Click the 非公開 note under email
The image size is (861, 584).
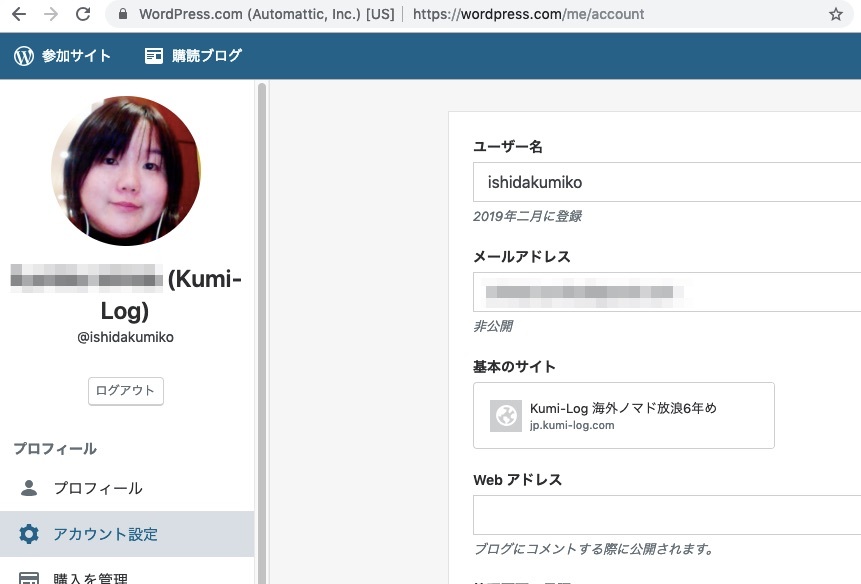tap(493, 327)
